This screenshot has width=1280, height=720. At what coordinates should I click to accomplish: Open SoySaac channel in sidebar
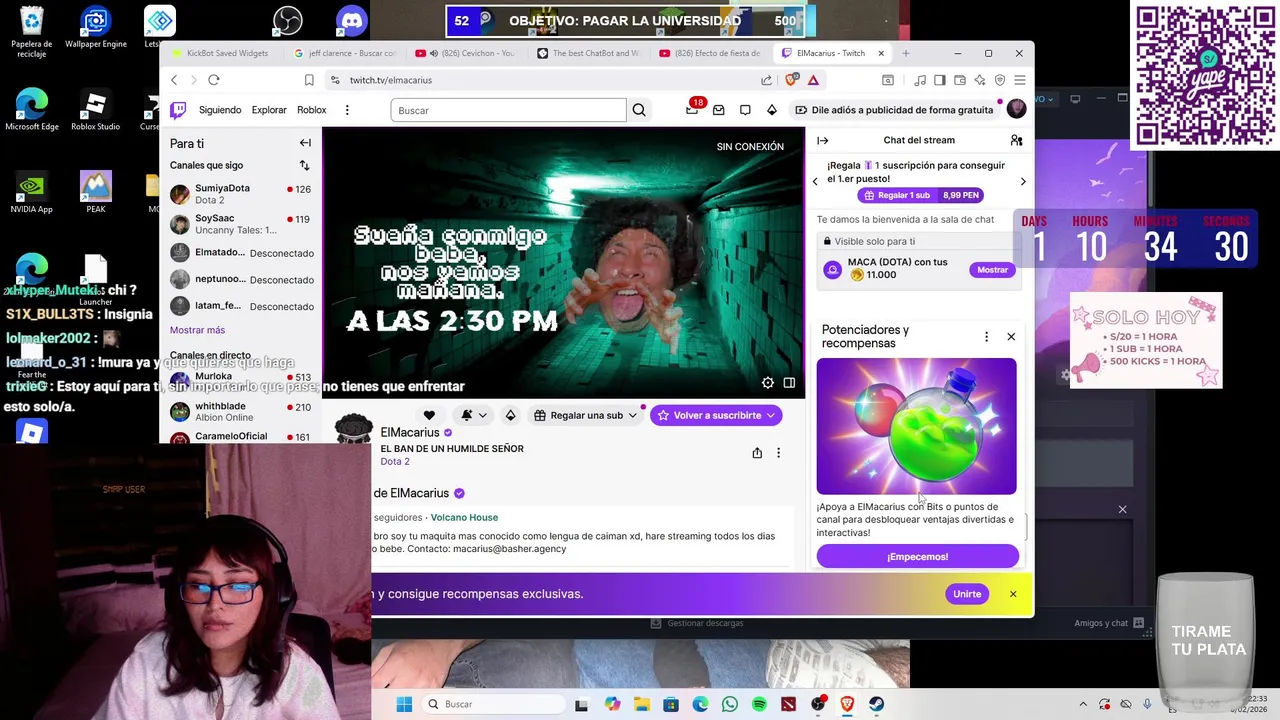click(240, 224)
